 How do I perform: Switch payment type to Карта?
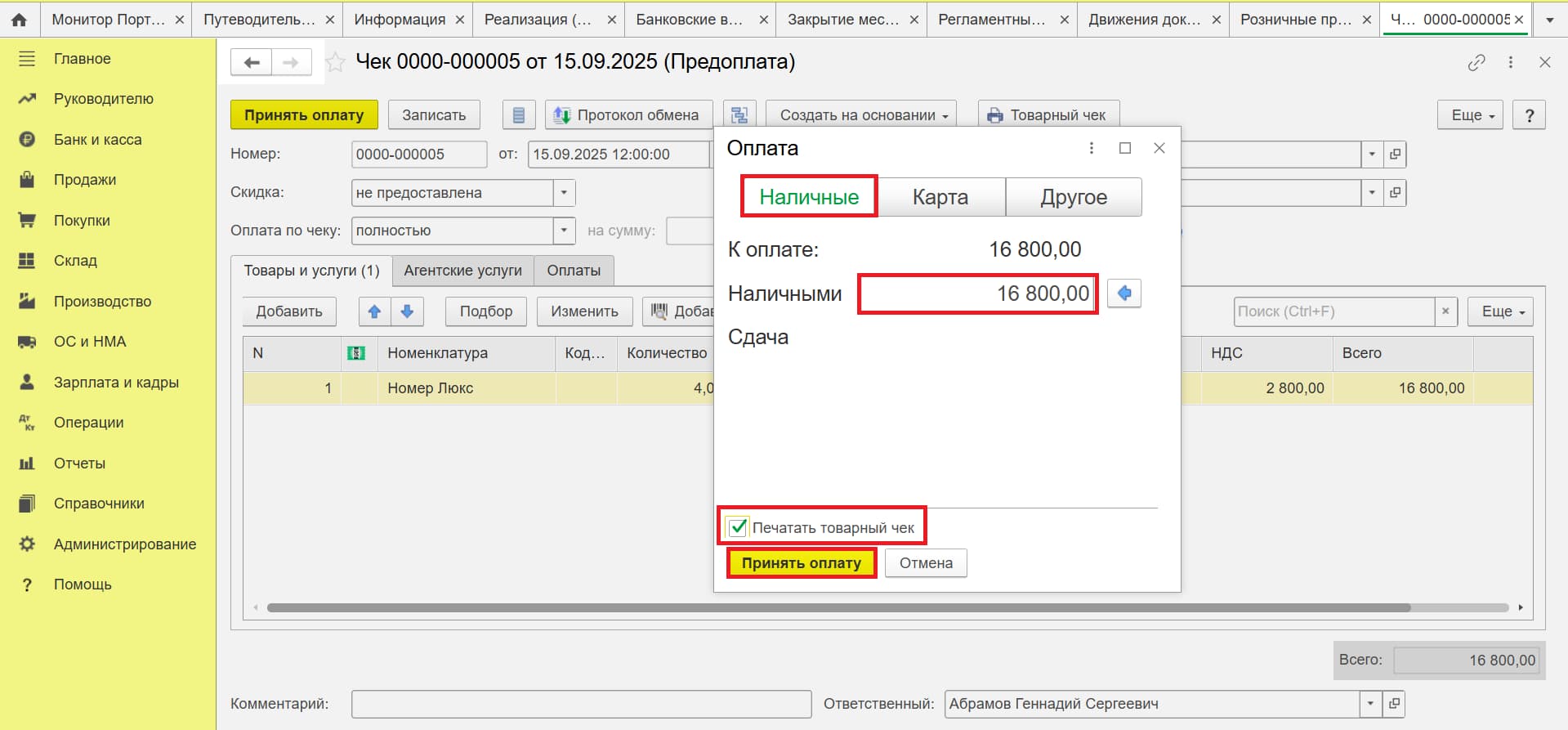pyautogui.click(x=940, y=197)
